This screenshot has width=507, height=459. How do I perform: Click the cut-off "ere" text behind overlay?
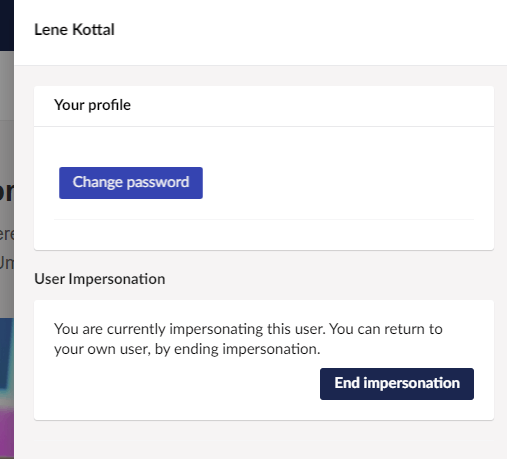pyautogui.click(x=7, y=234)
